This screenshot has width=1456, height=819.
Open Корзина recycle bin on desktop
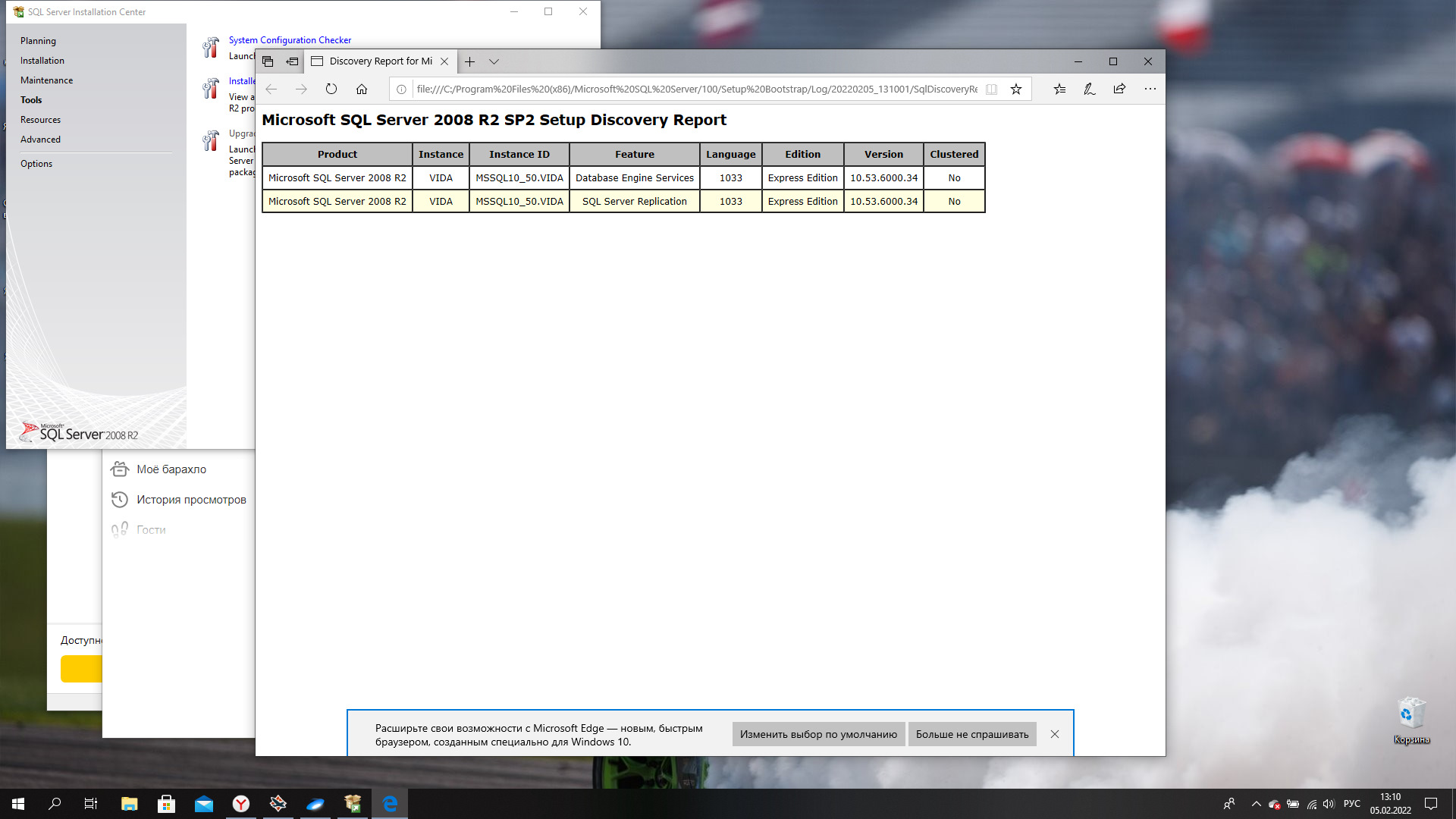(x=1411, y=720)
